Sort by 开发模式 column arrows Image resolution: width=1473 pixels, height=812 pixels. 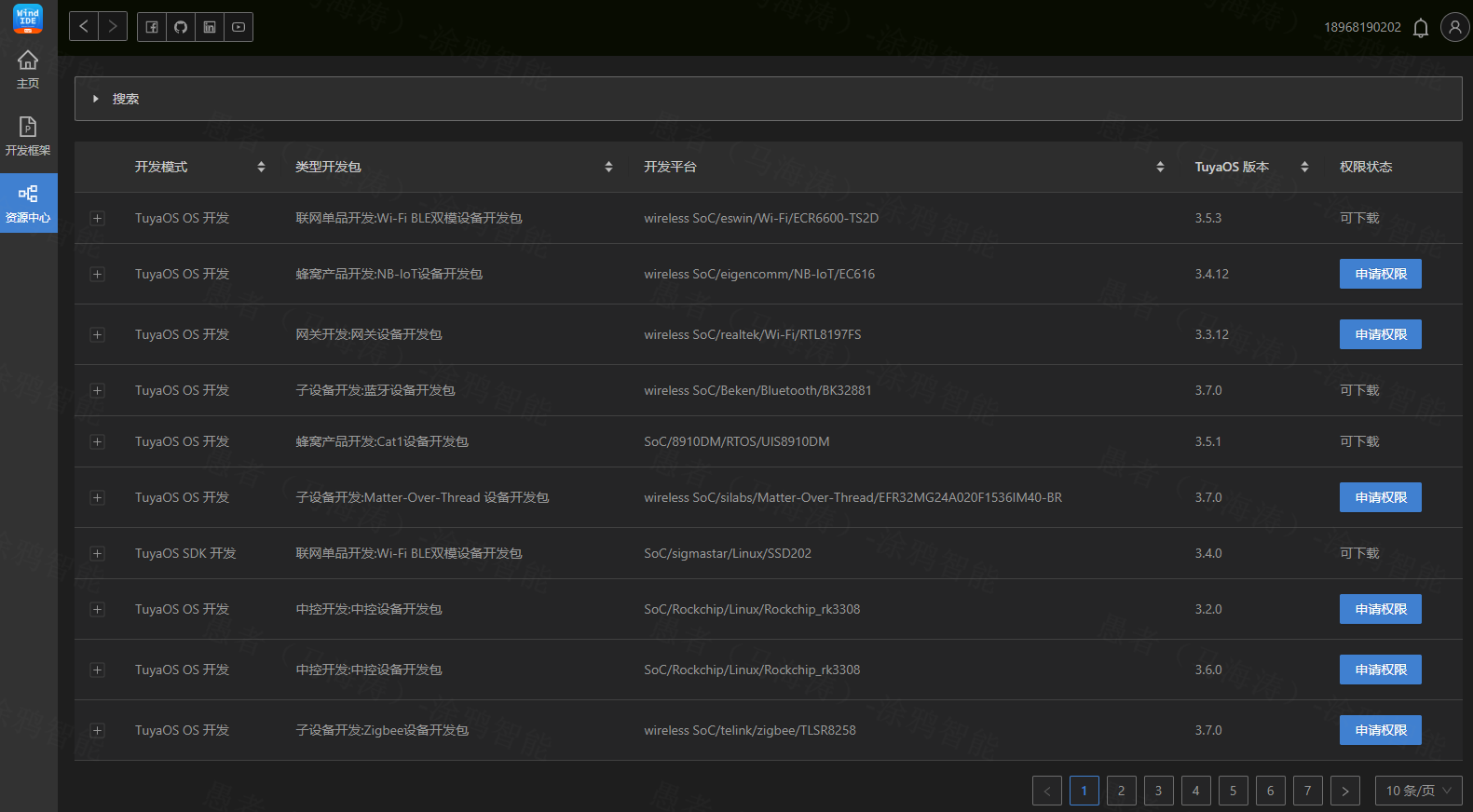pos(261,167)
